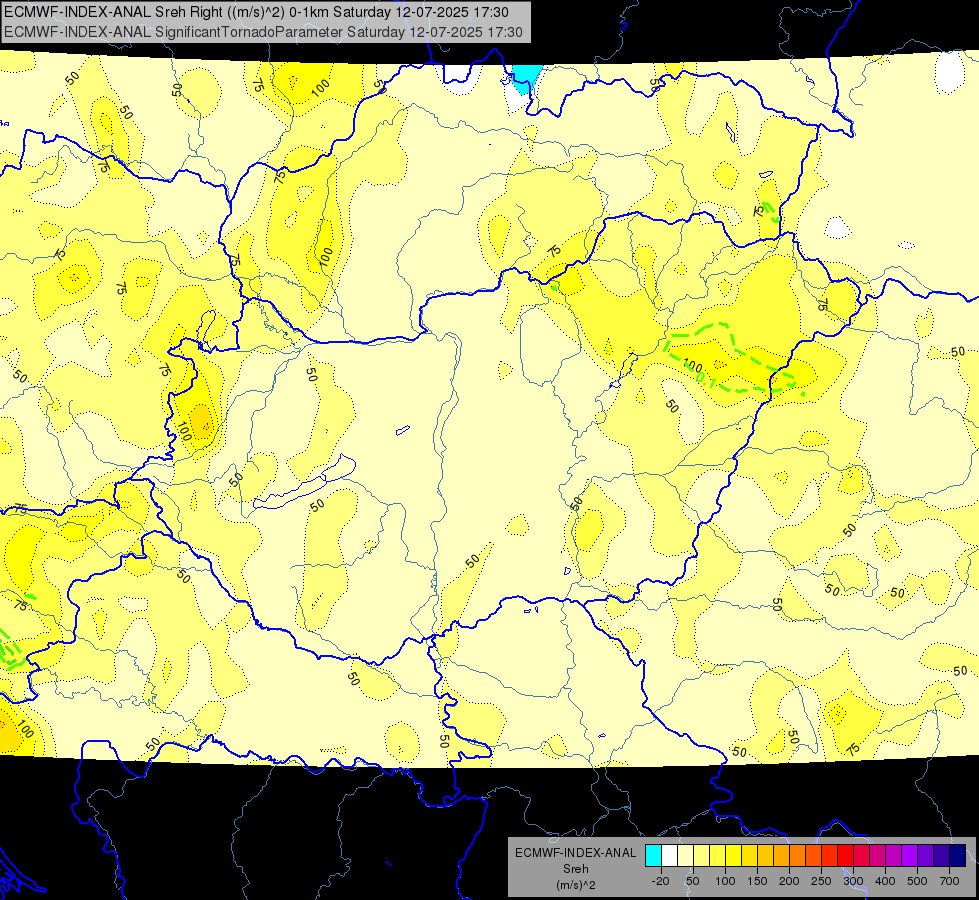Click the 400 legend scale value
Screen dimensions: 979x900
point(885,881)
